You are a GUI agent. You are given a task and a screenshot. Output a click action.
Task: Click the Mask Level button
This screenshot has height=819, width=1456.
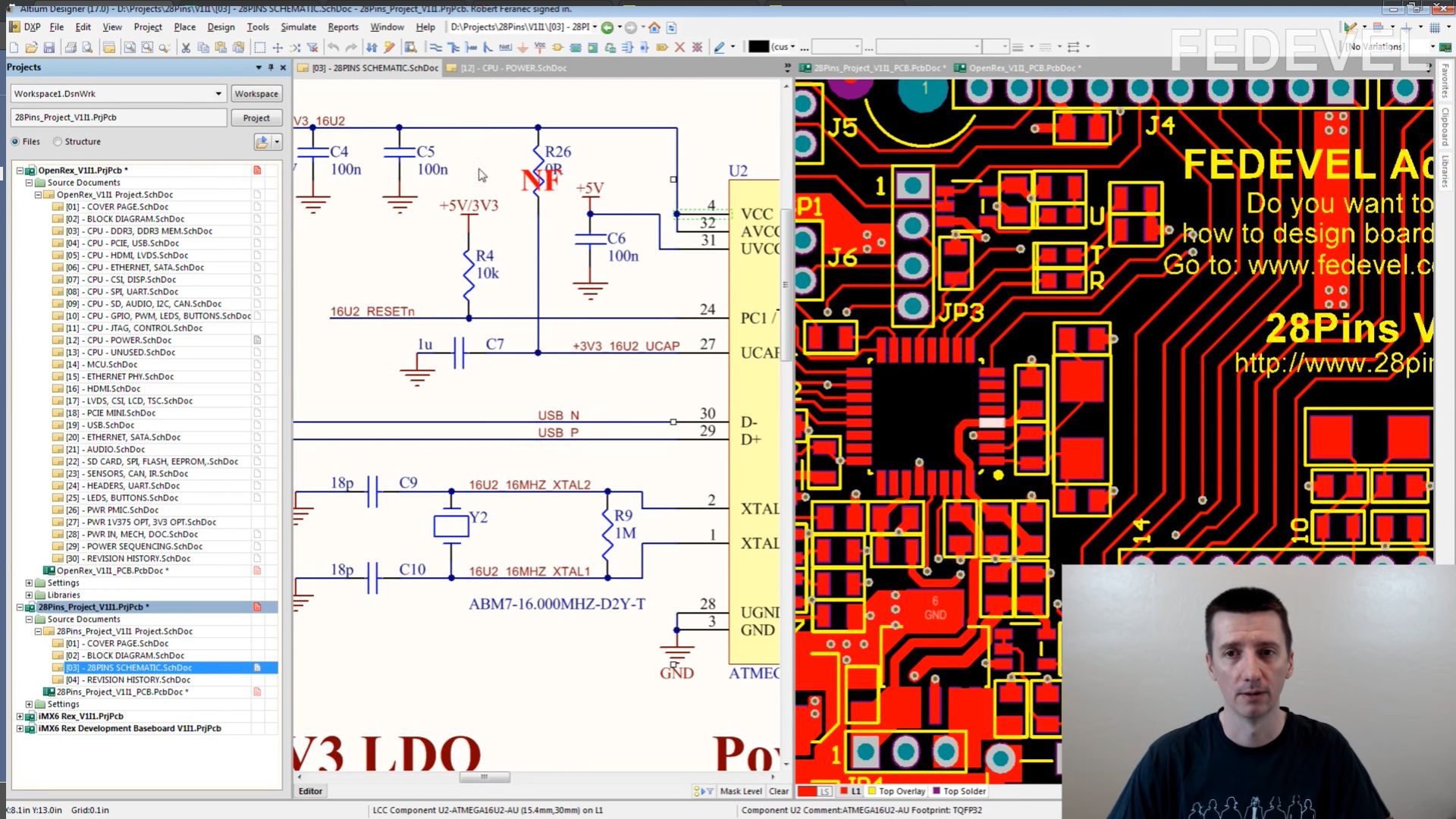[740, 791]
